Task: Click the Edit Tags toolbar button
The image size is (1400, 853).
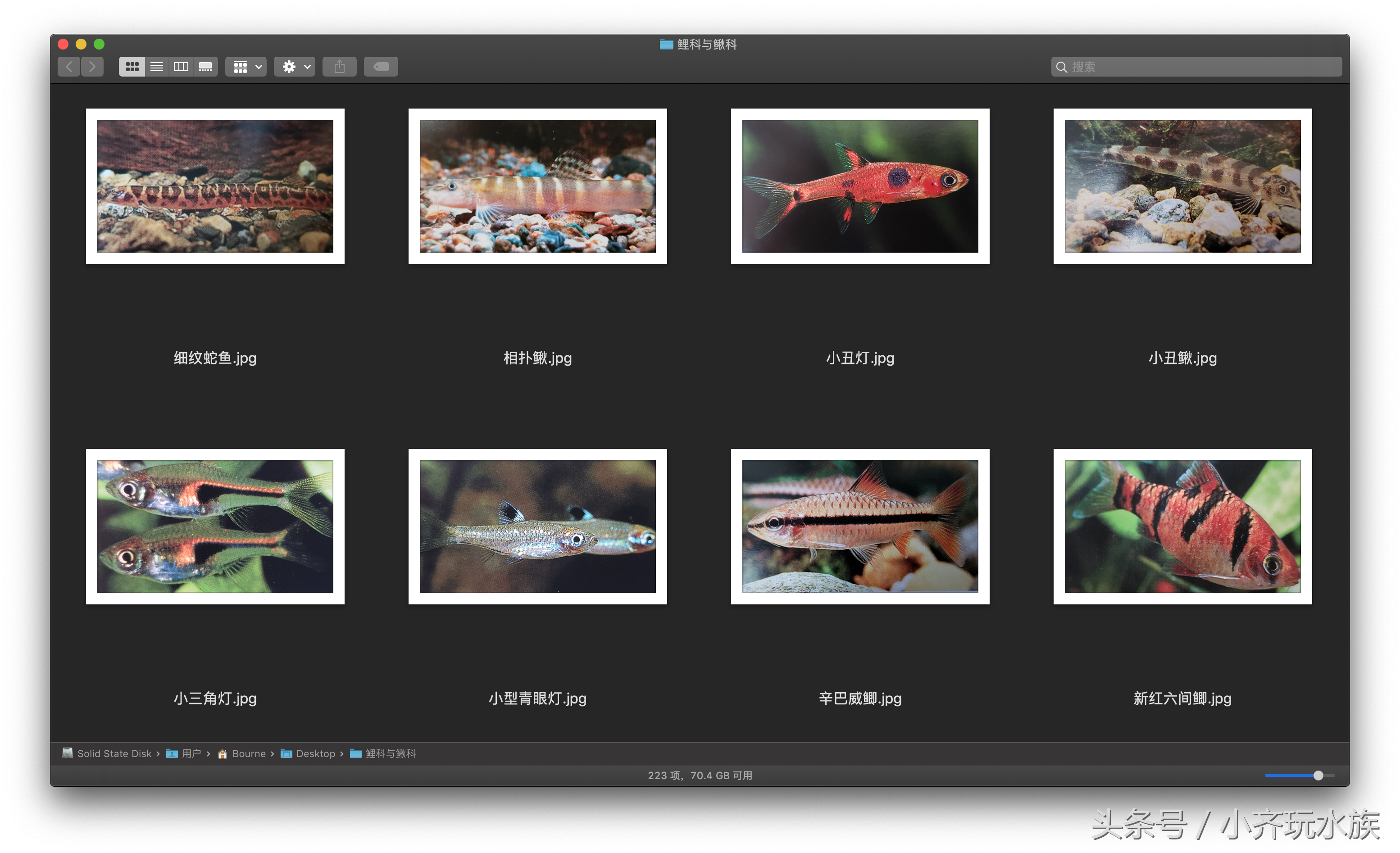Action: tap(381, 67)
